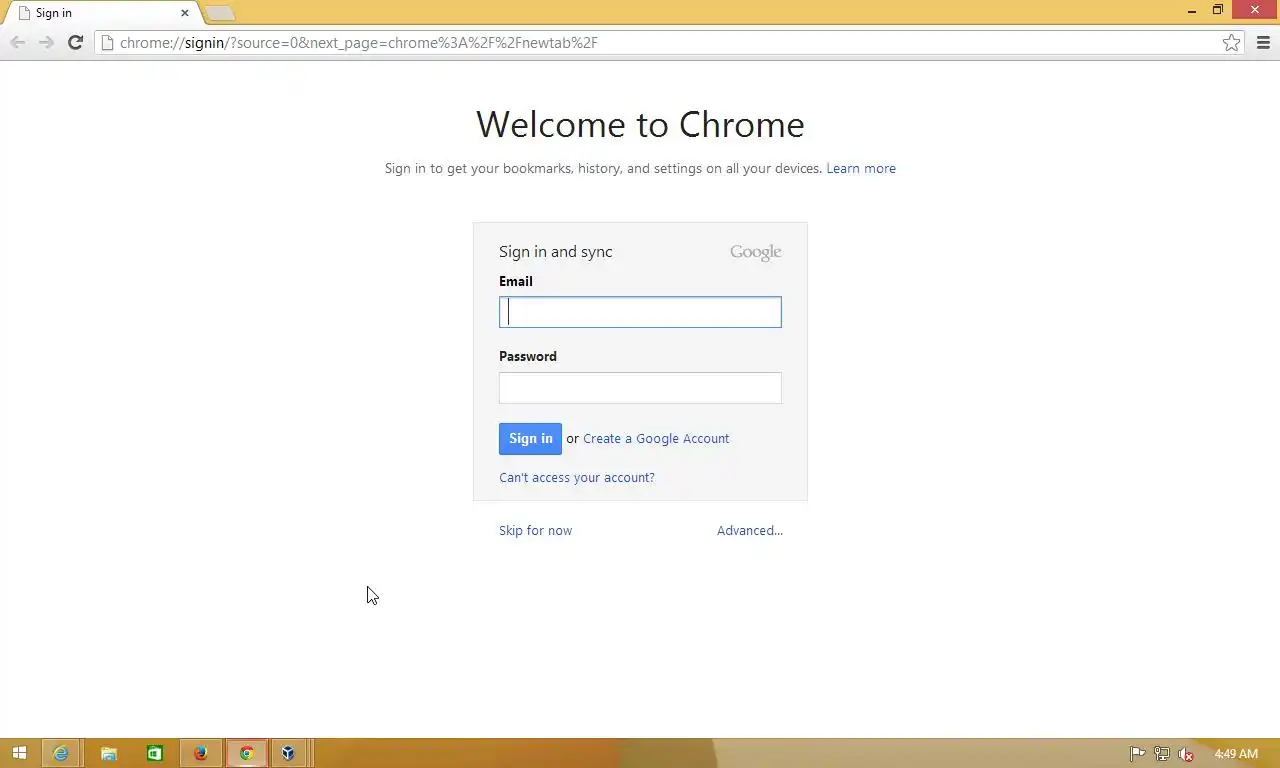
Task: Focus the Email input field
Action: 640,312
